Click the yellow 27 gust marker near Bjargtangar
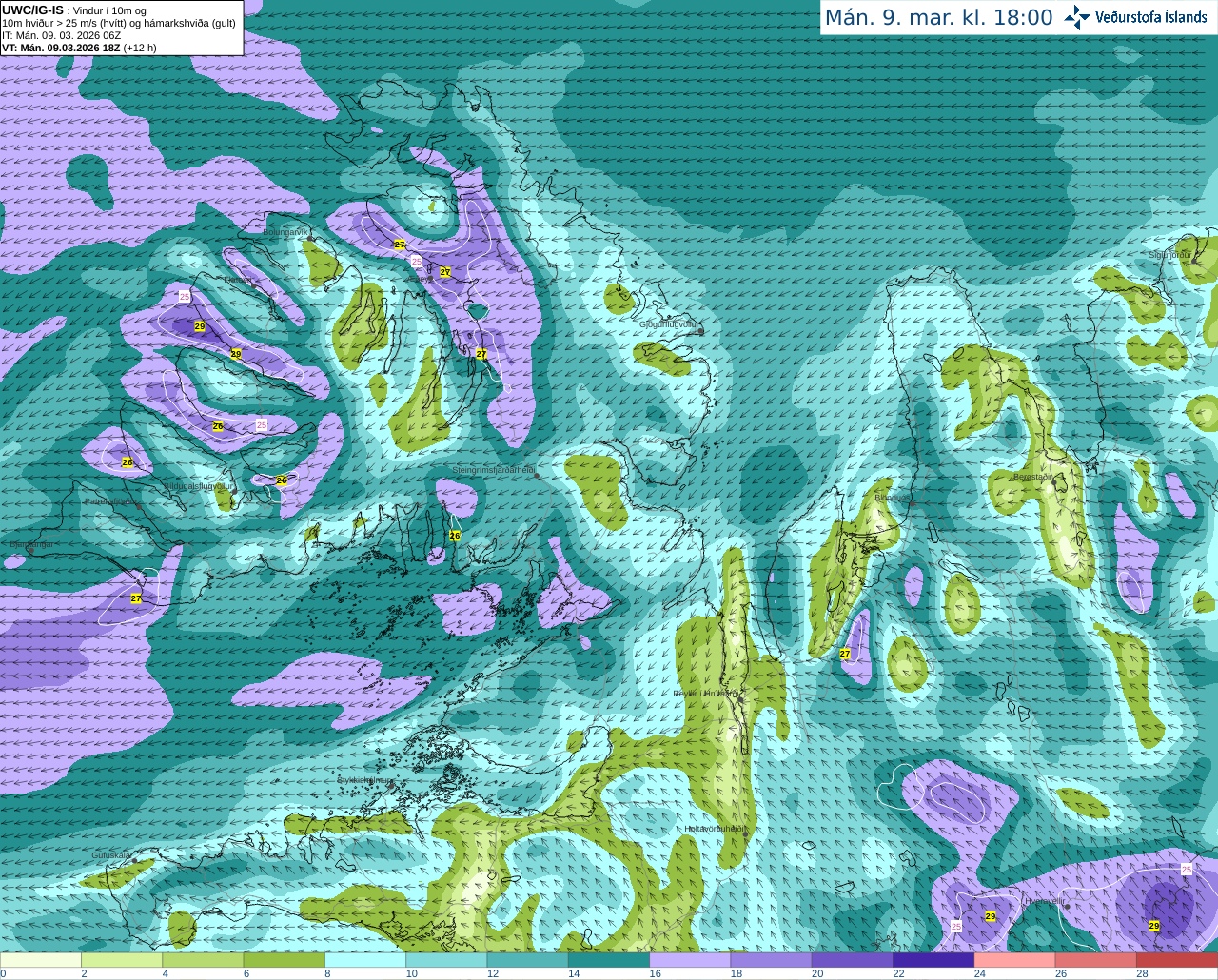 coord(136,598)
